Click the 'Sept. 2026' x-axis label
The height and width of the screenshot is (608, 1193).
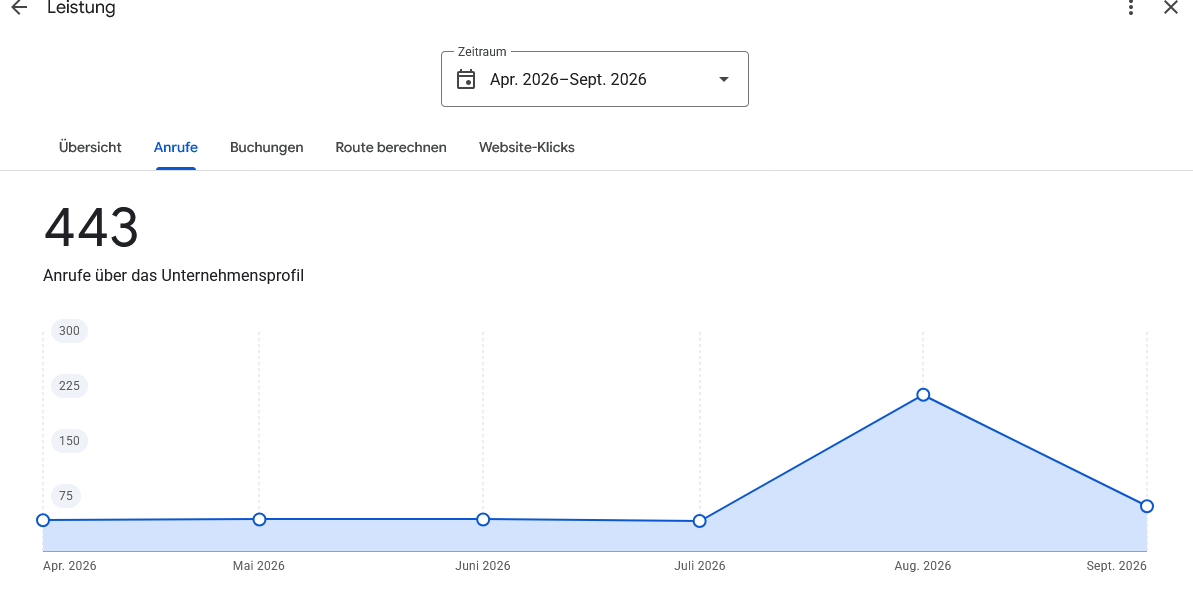click(1116, 566)
